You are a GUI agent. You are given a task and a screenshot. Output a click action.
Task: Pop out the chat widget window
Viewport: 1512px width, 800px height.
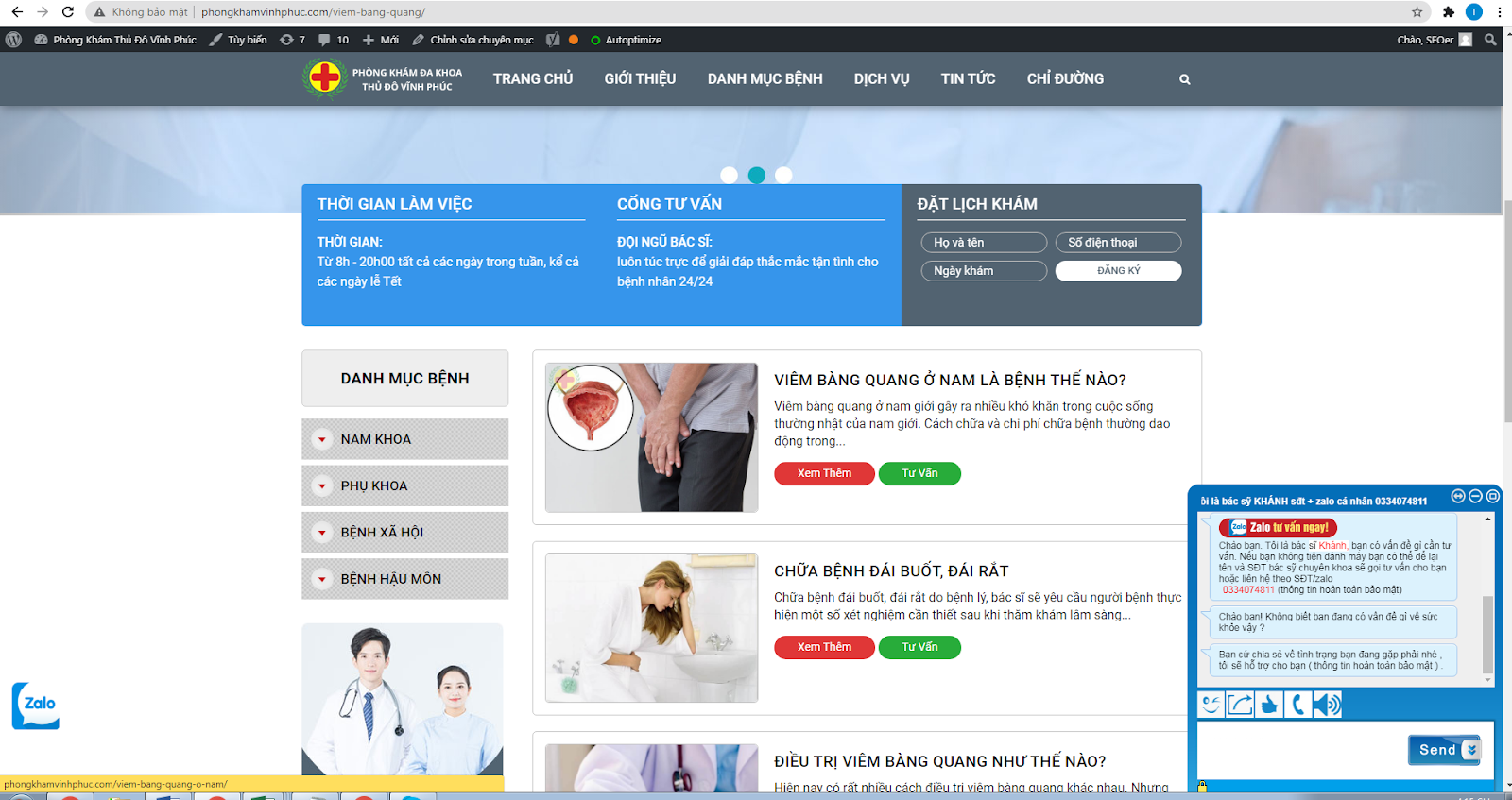pyautogui.click(x=1493, y=496)
